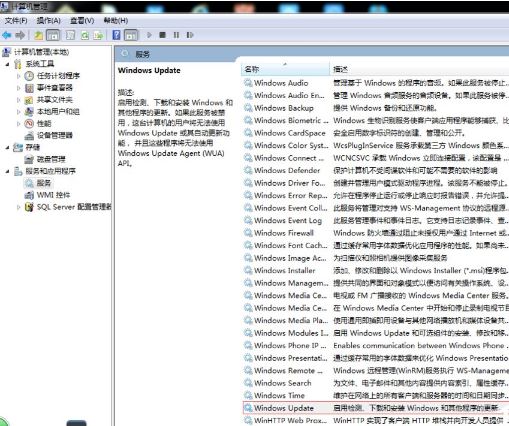Click the Export List toolbar icon

click(x=99, y=35)
